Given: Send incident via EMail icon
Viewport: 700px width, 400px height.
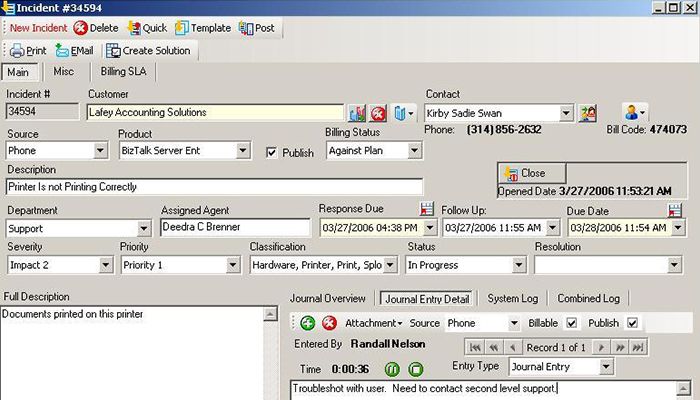Looking at the screenshot, I should (x=62, y=51).
